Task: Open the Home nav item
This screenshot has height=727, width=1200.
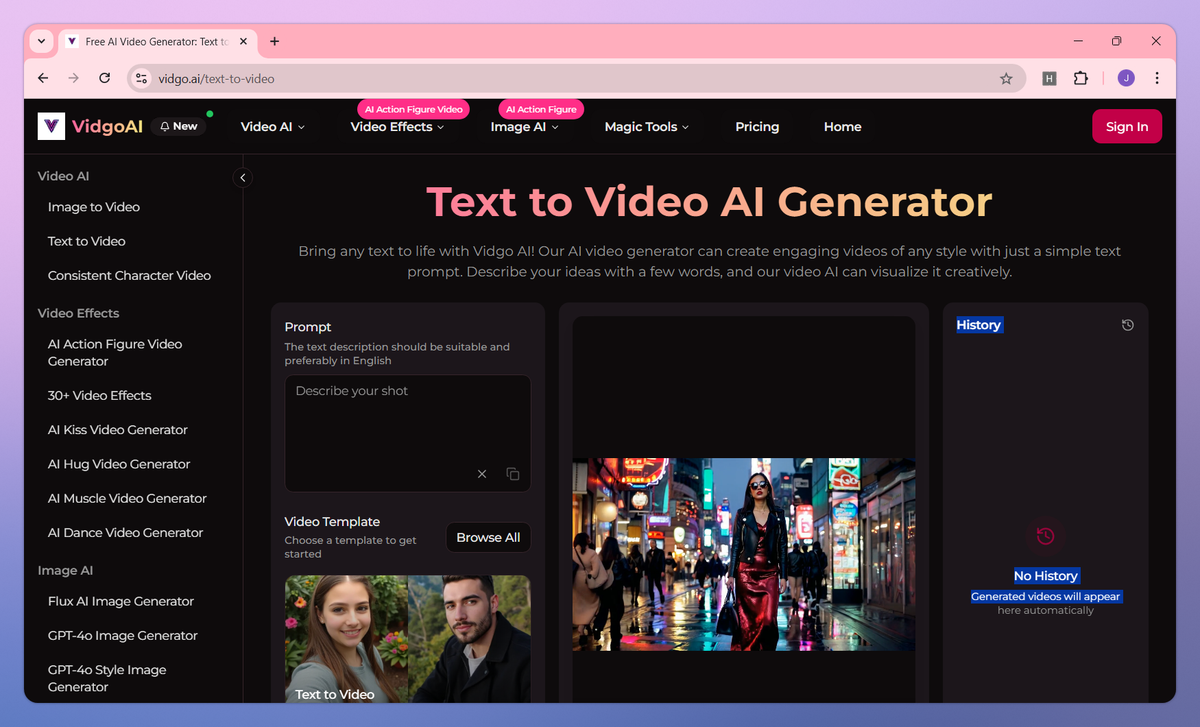Action: click(842, 127)
